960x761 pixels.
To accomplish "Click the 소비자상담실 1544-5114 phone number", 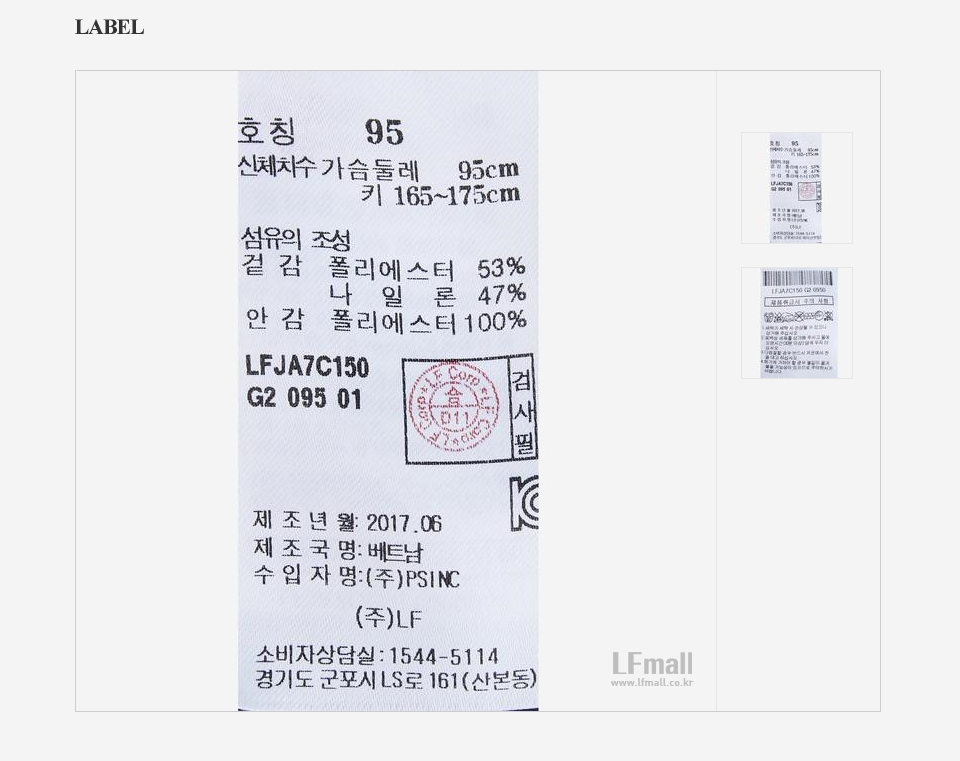I will (377, 656).
